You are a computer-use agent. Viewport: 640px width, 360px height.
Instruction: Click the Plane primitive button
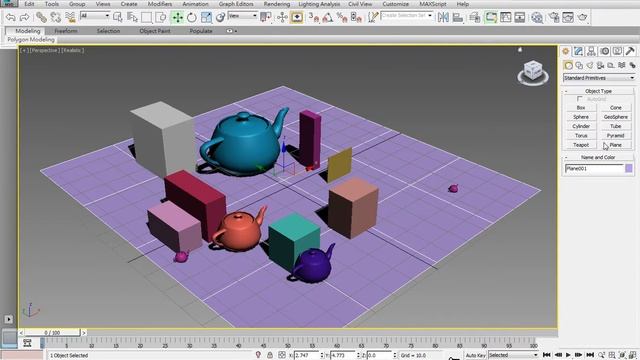click(616, 145)
